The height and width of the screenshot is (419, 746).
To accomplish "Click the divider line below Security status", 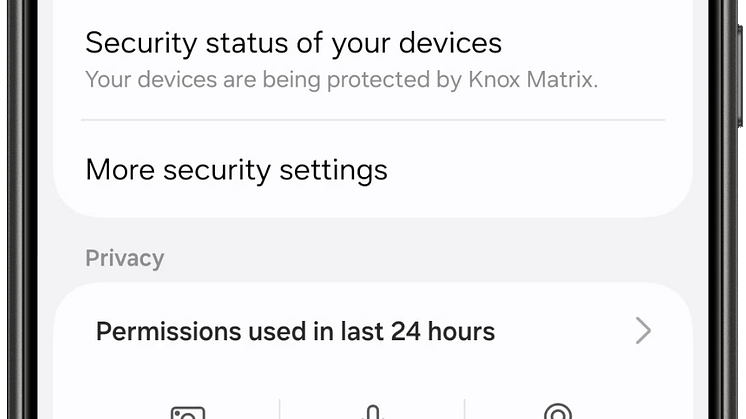I will click(x=372, y=120).
